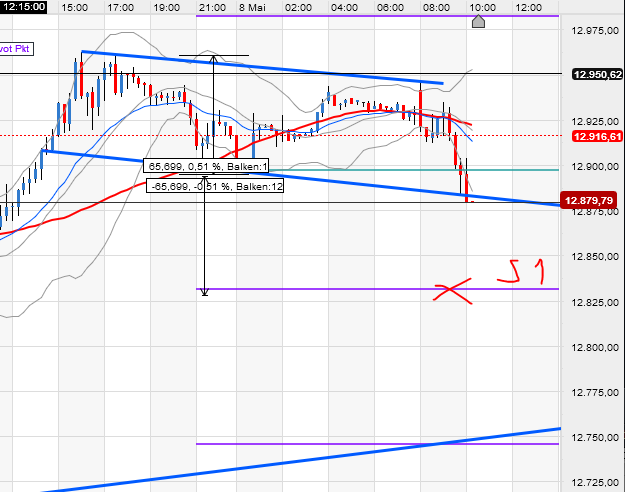
Task: Click the '8 Mai' date axis label
Action: [x=252, y=8]
